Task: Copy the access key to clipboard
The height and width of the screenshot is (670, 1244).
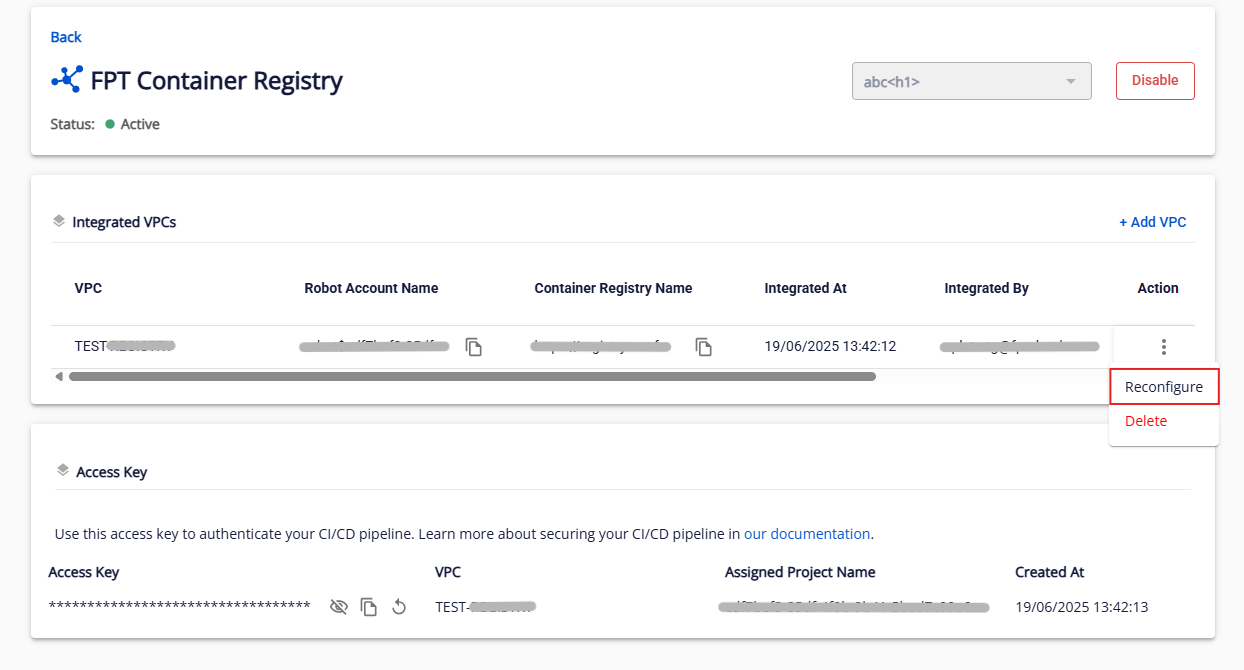Action: pos(369,607)
